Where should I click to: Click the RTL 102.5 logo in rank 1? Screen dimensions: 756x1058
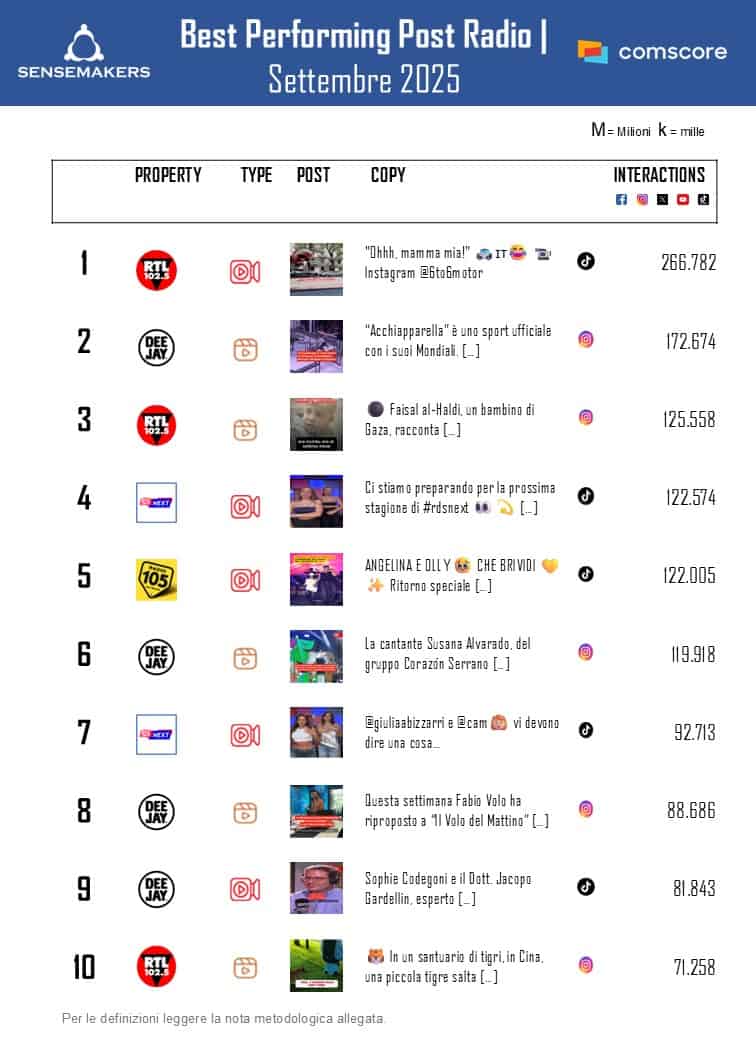pyautogui.click(x=156, y=270)
